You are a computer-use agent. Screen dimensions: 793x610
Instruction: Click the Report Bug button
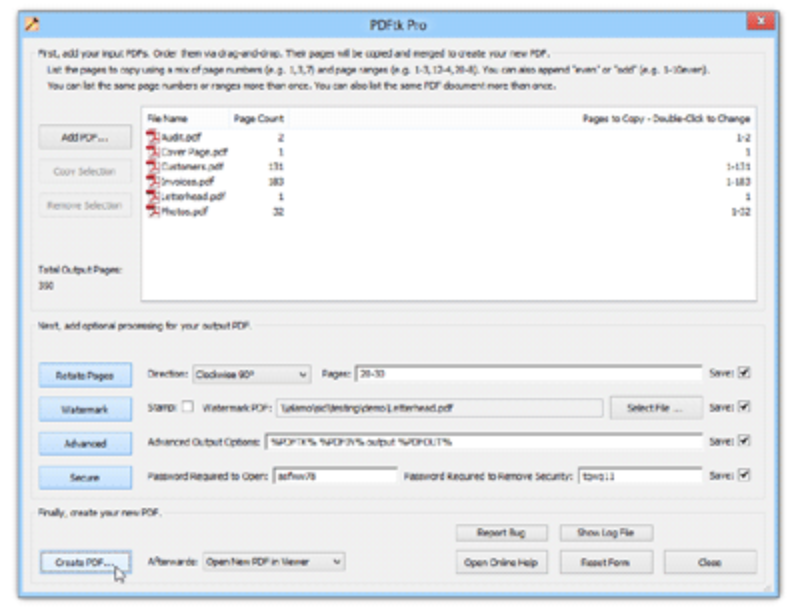(501, 533)
